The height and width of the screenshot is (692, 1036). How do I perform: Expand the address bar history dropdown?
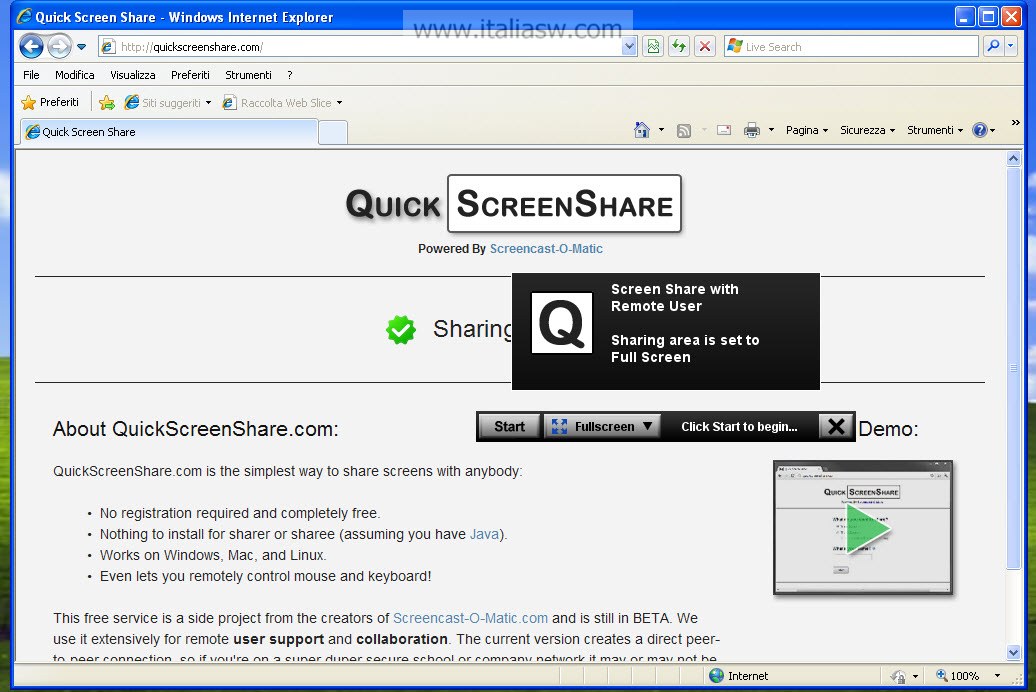pos(629,47)
